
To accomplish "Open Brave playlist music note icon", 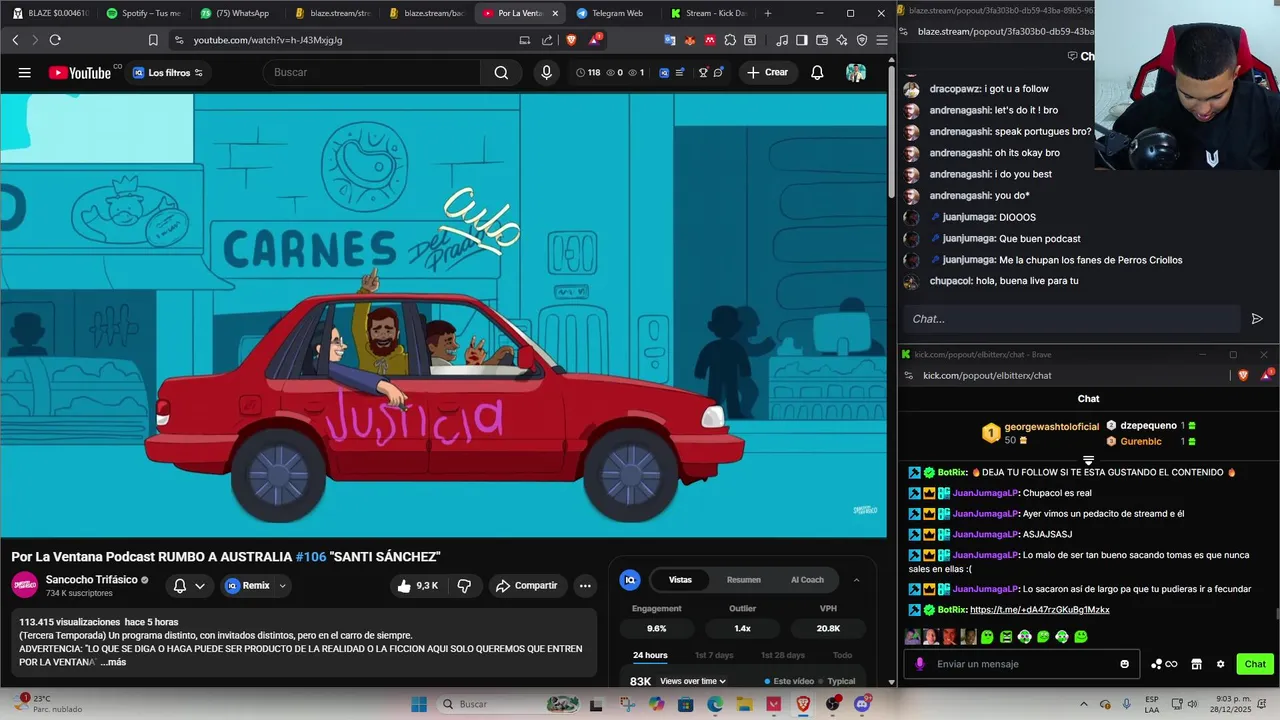I will 782,40.
